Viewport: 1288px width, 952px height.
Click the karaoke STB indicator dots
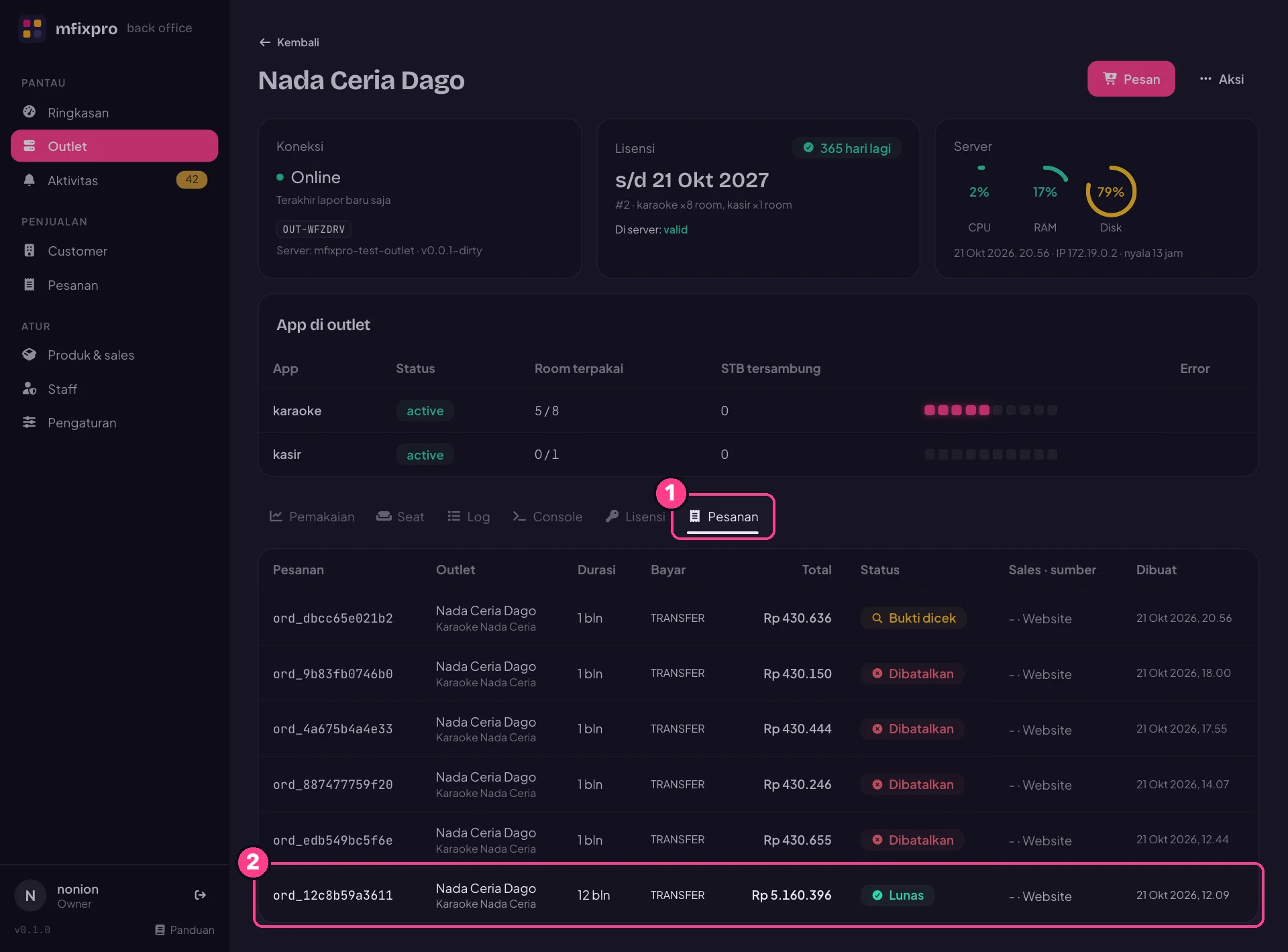pyautogui.click(x=991, y=410)
